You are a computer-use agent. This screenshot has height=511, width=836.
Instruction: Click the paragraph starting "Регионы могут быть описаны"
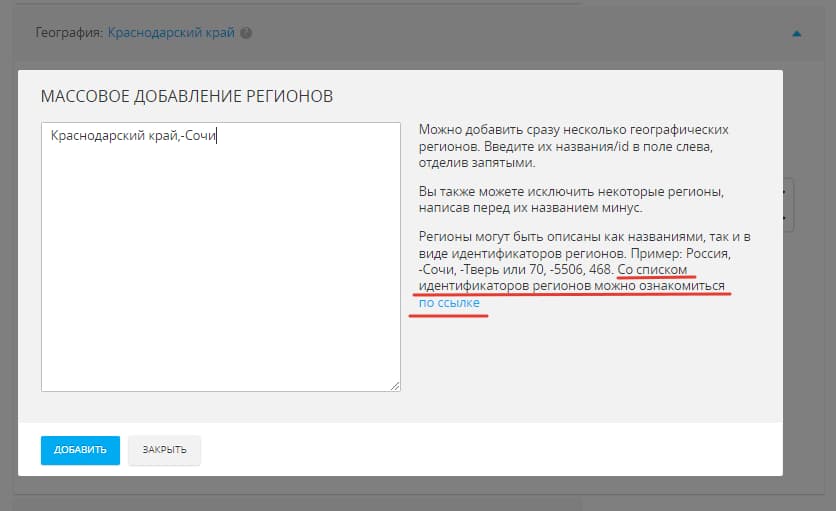(x=584, y=269)
